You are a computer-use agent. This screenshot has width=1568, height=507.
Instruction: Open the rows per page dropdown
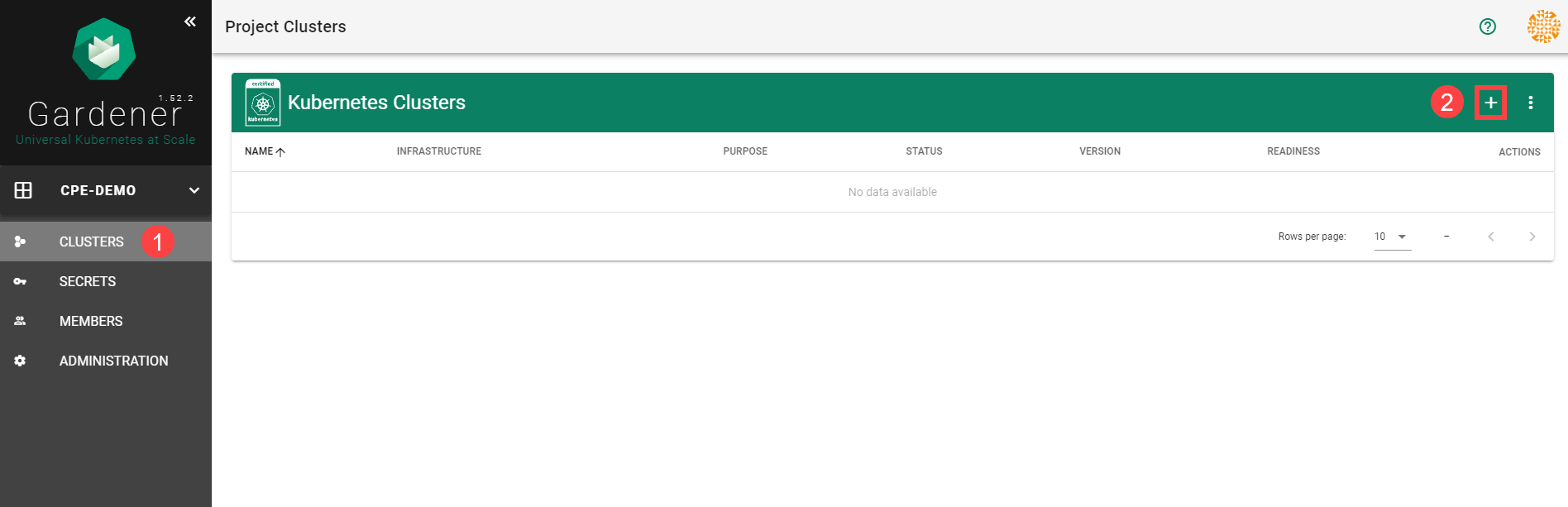[x=1392, y=237]
